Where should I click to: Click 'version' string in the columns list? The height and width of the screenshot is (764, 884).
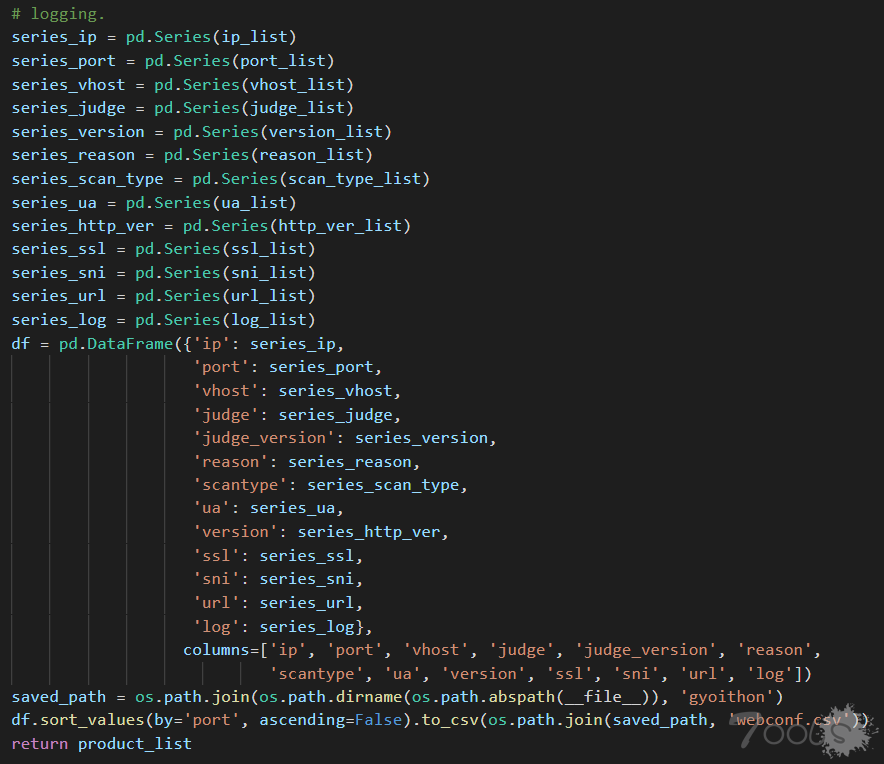click(x=483, y=674)
